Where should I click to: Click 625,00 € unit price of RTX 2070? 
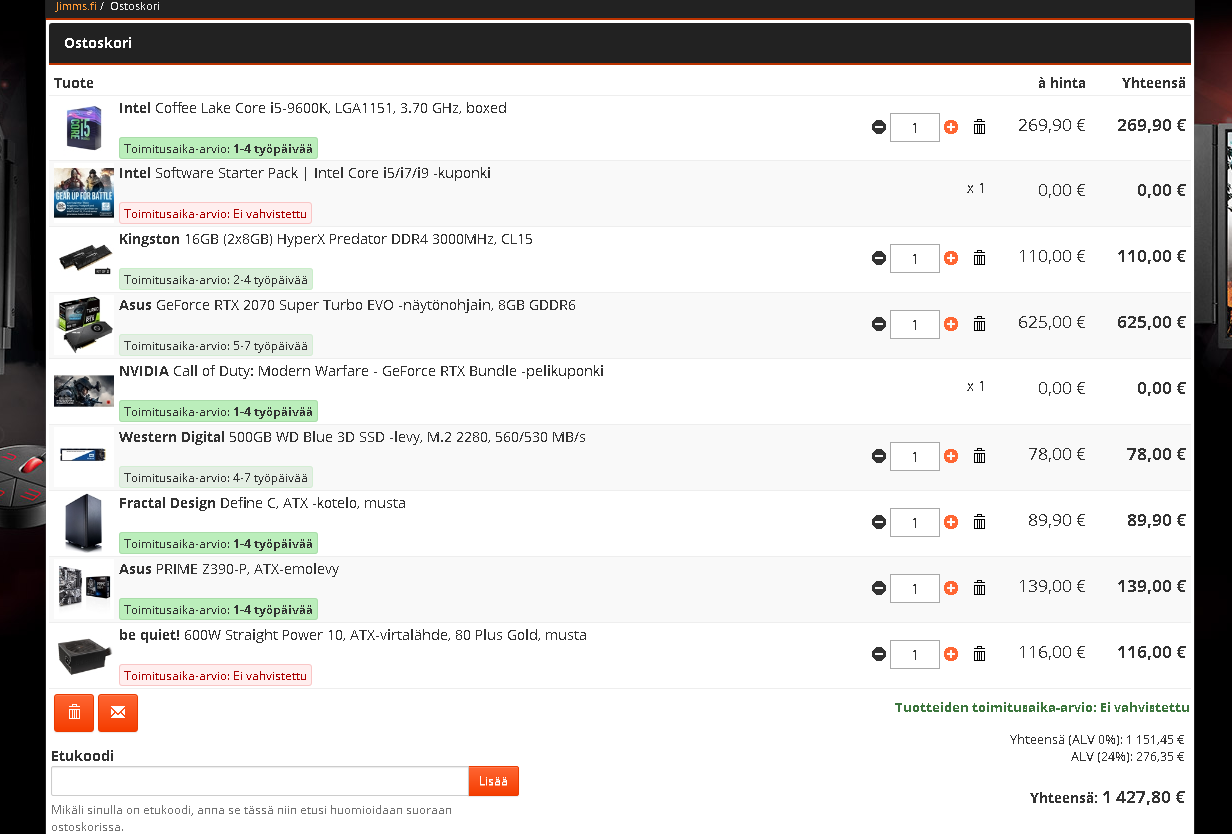(x=1052, y=322)
